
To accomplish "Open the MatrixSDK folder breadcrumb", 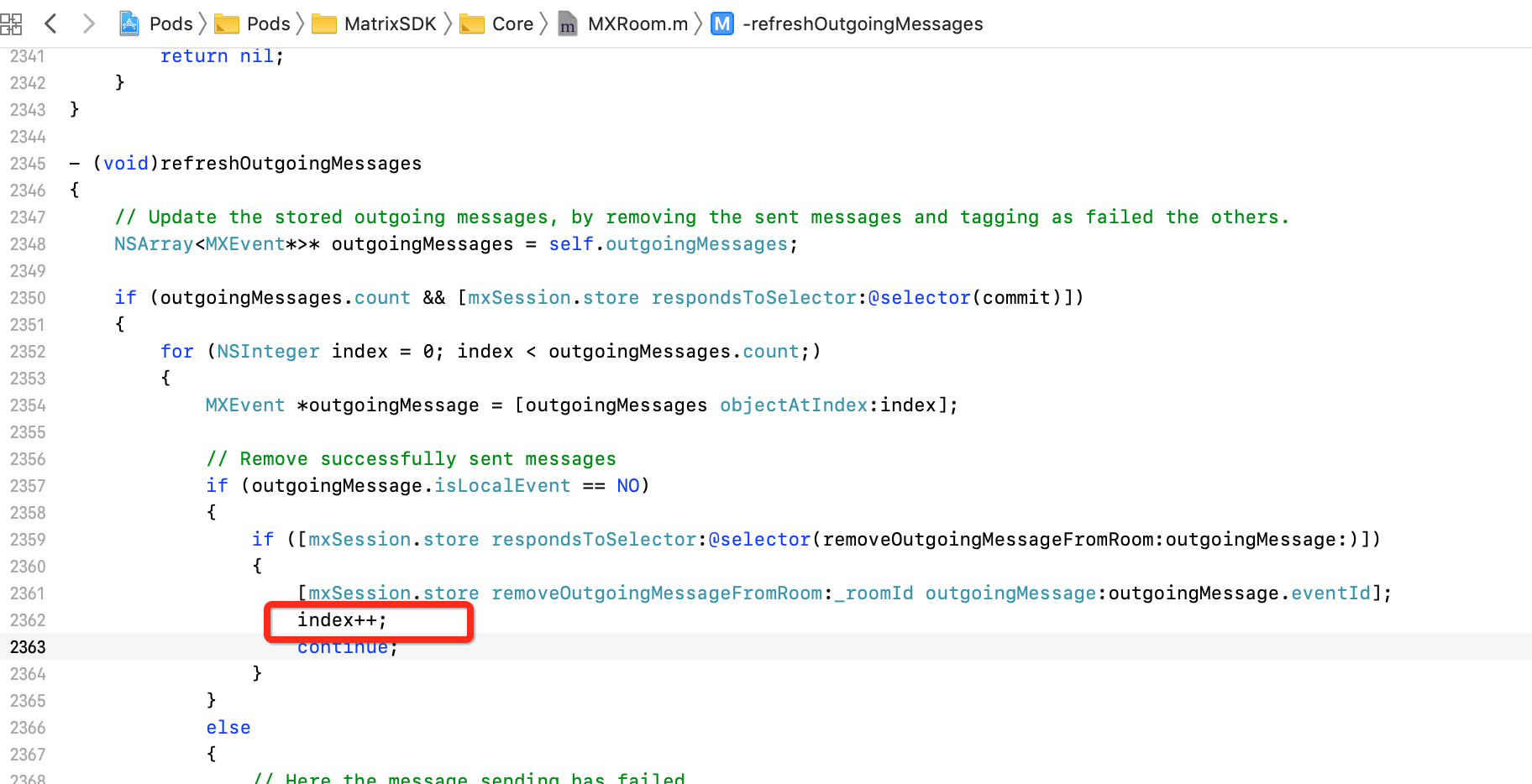I will 375,24.
